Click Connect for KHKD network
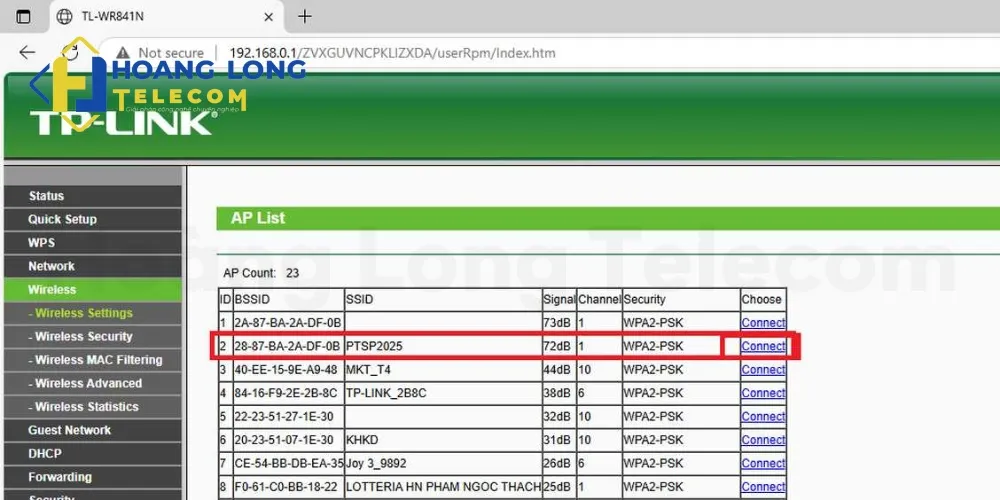 763,440
